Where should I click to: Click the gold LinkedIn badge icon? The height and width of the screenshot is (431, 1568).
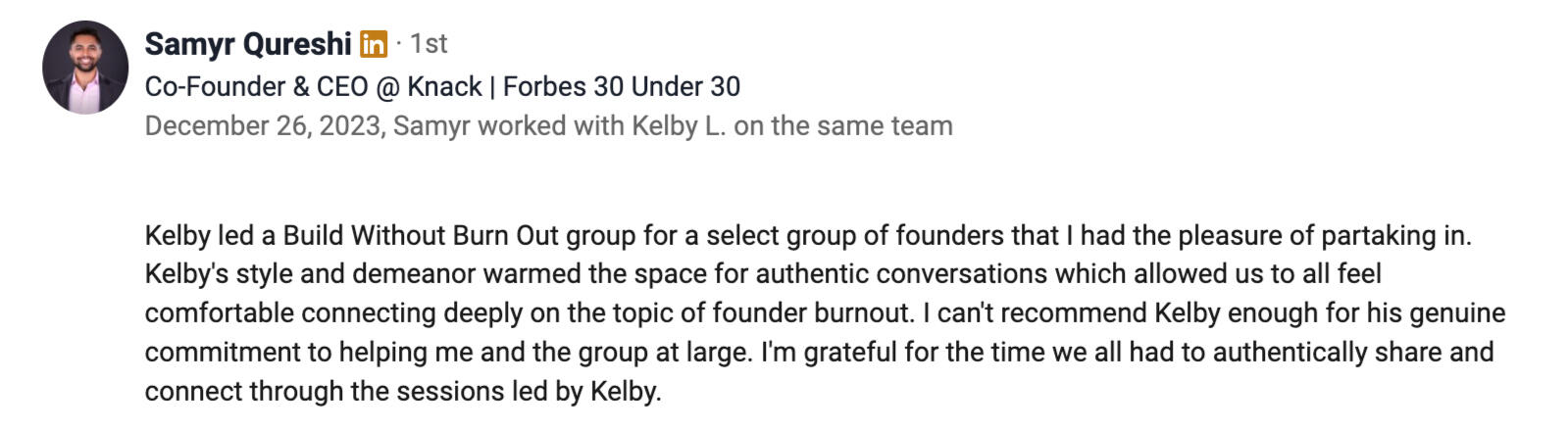click(x=374, y=44)
